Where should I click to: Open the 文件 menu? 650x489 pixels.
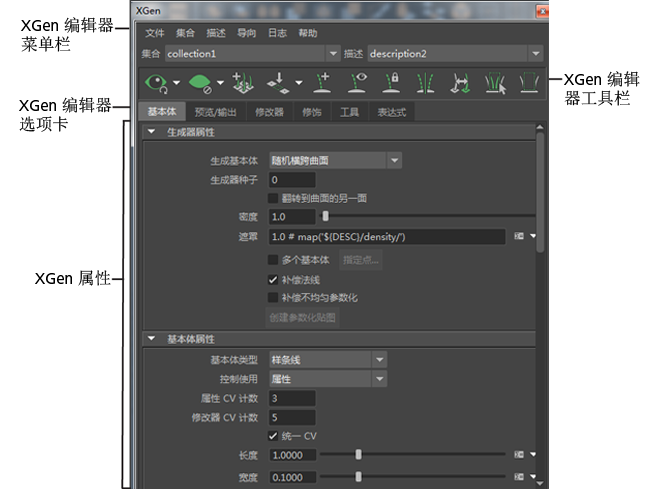(155, 33)
